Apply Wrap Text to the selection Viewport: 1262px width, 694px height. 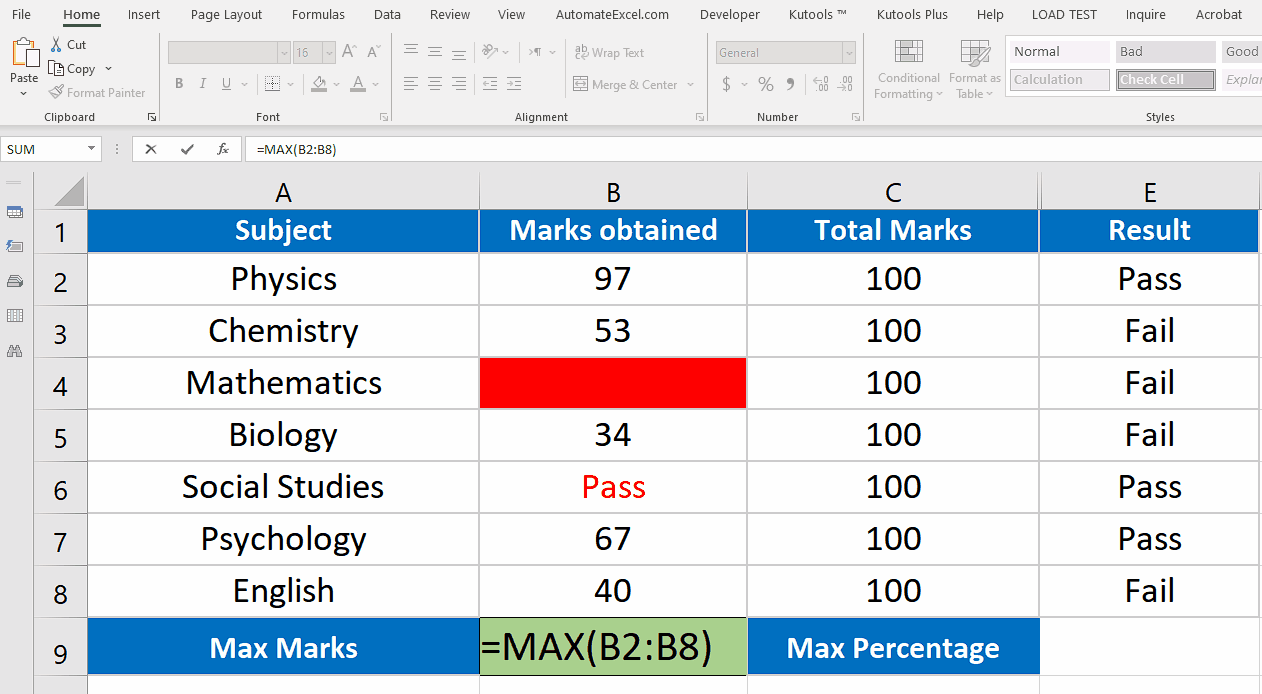coord(611,52)
